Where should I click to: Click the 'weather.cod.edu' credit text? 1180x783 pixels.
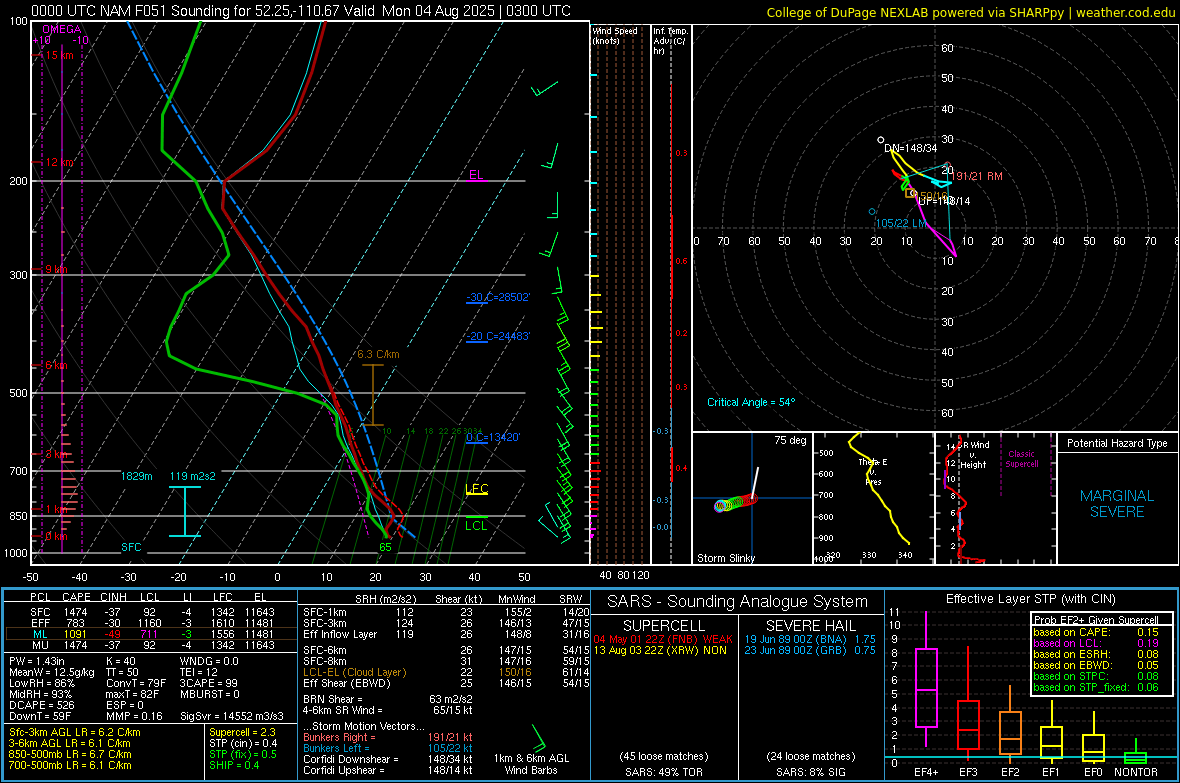tap(1125, 12)
